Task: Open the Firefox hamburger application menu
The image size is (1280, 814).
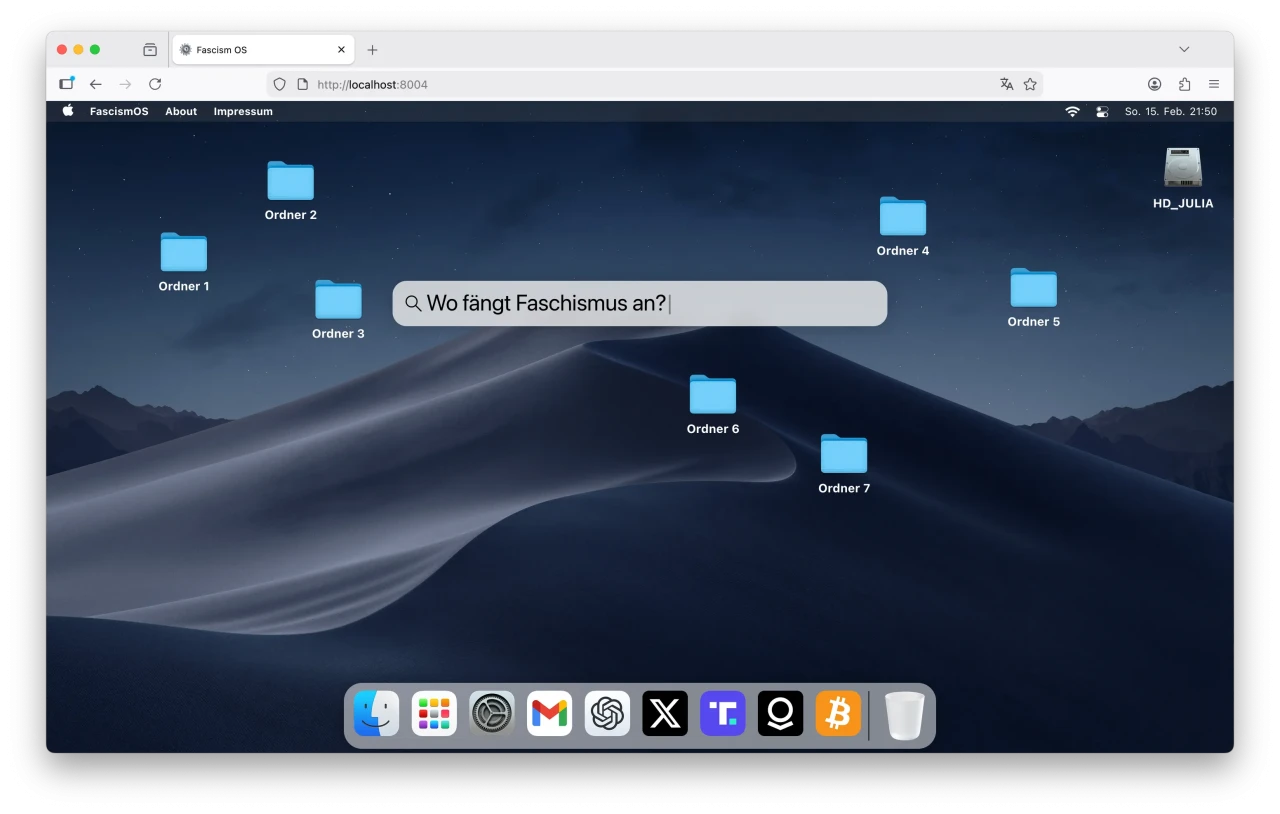Action: (1214, 84)
